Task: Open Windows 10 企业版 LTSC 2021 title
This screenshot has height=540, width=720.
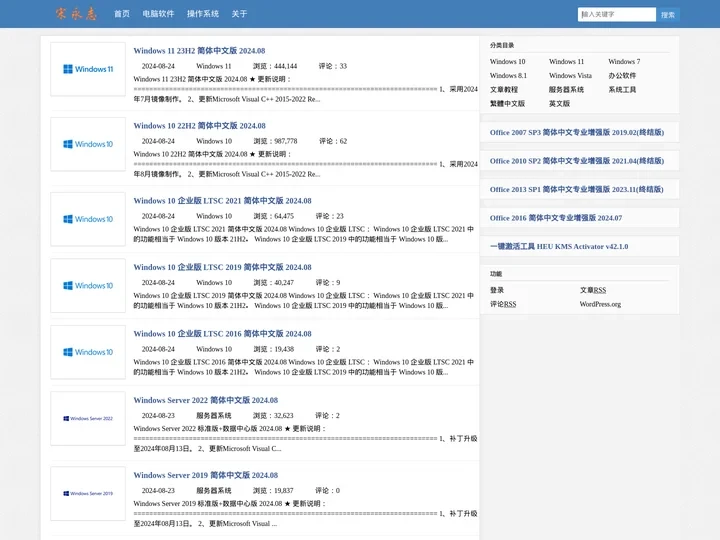Action: pos(222,201)
